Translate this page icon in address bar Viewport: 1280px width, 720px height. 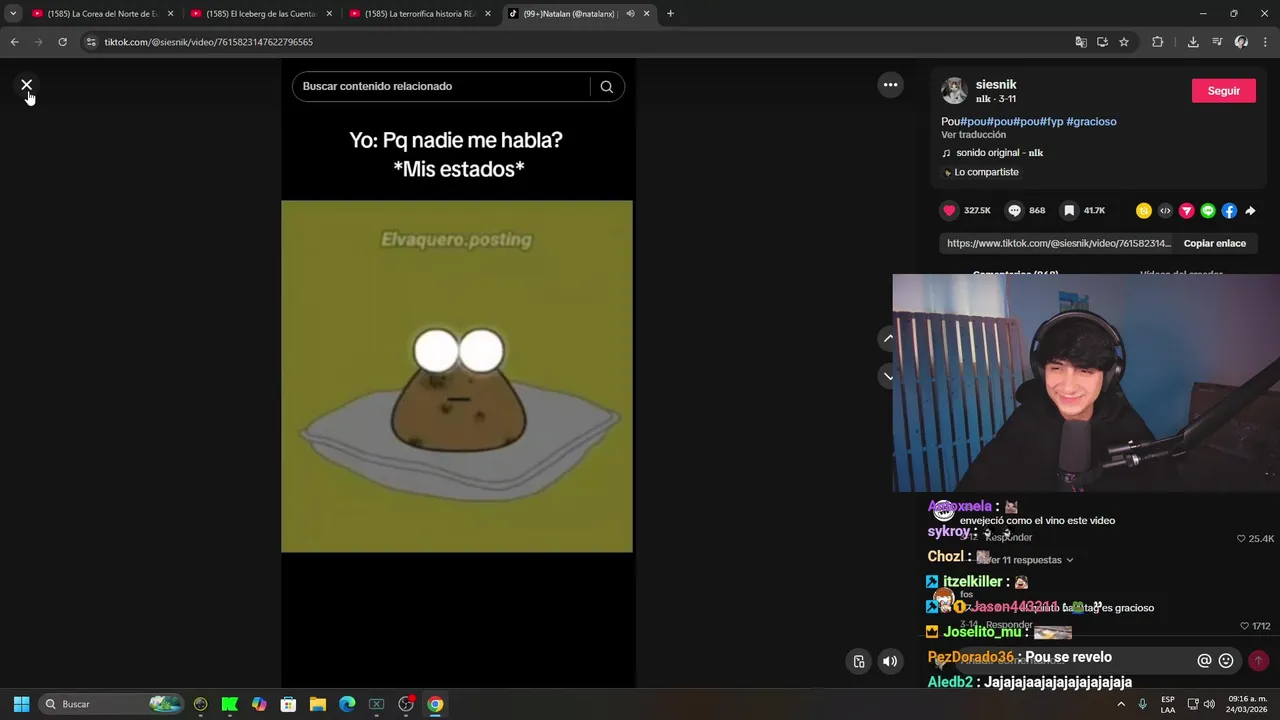pos(1081,42)
